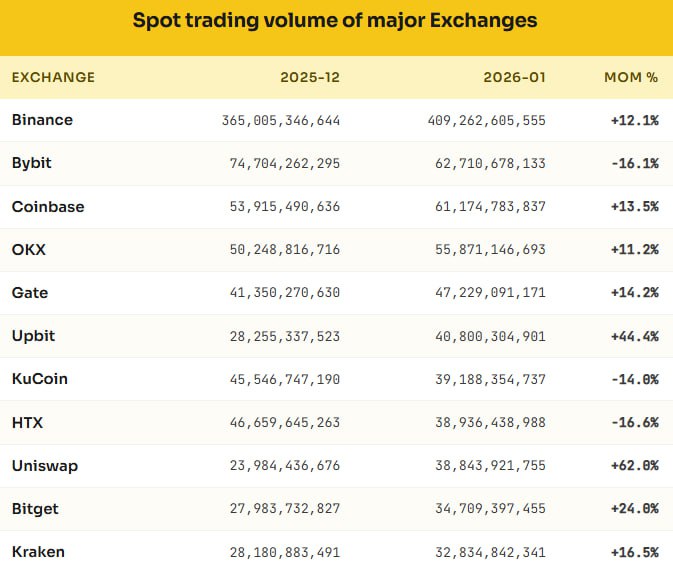Click the 2026-01 column header
The image size is (673, 567).
(x=516, y=77)
